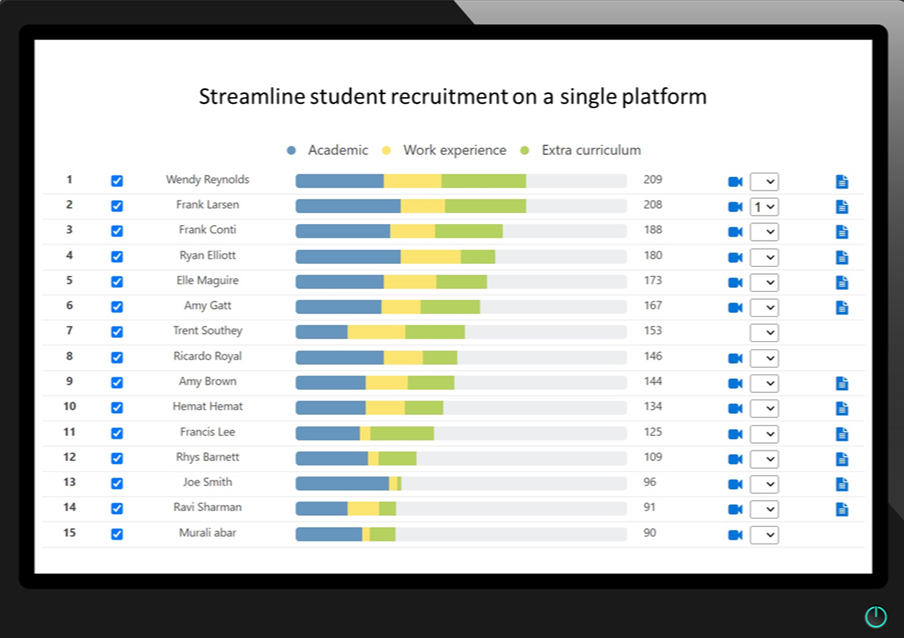Open document icon for Frank Larsen
The image size is (904, 638).
tap(842, 207)
